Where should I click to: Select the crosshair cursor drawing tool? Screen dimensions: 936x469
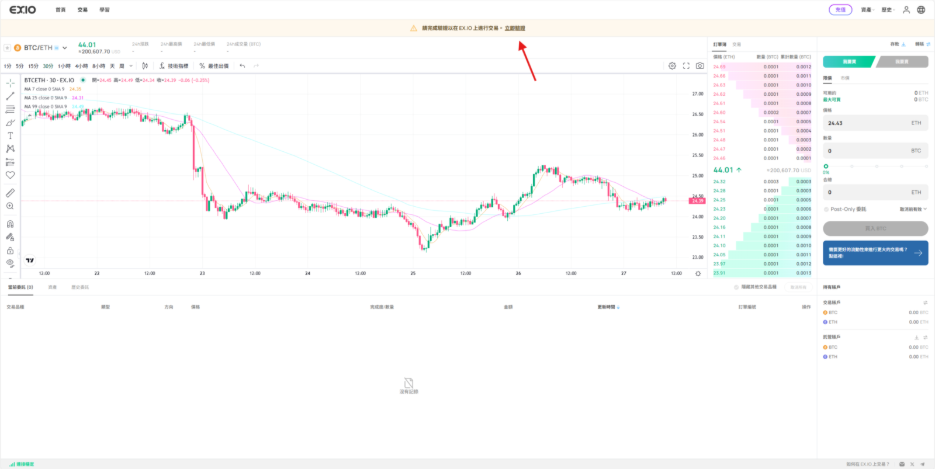(10, 83)
